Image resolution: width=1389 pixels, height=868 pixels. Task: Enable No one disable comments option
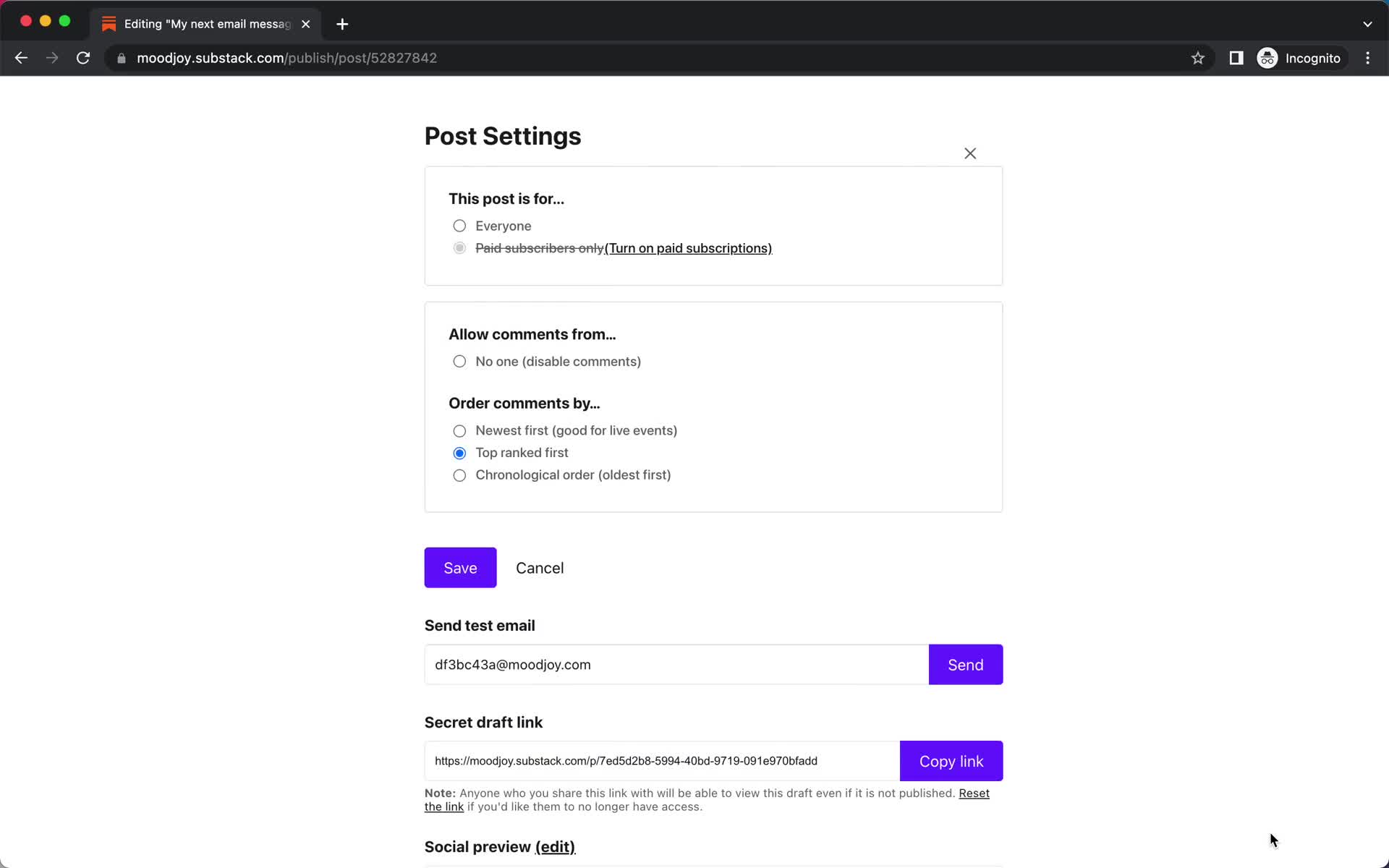point(459,361)
